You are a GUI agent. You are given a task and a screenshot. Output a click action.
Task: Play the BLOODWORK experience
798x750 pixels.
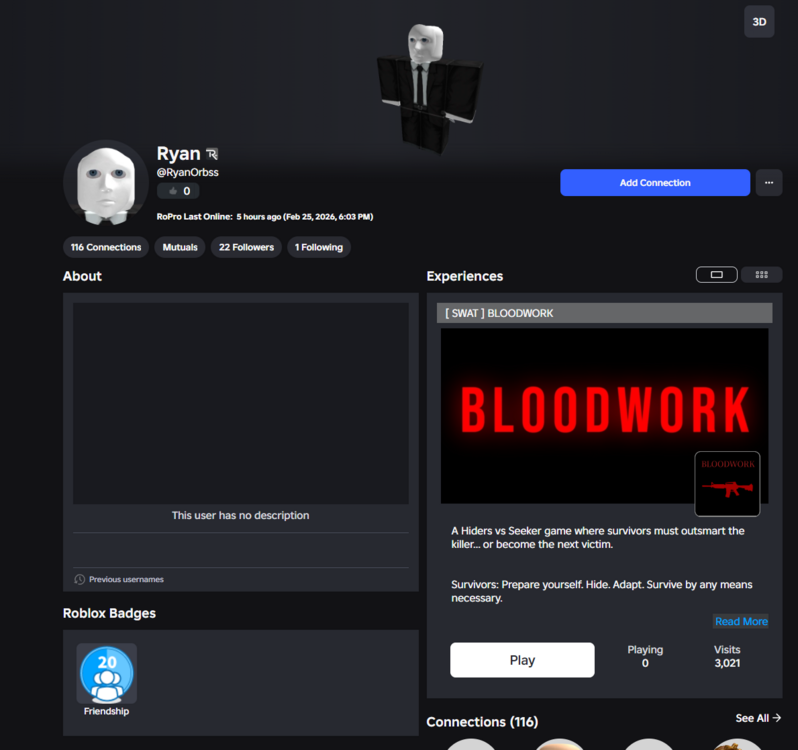click(522, 660)
